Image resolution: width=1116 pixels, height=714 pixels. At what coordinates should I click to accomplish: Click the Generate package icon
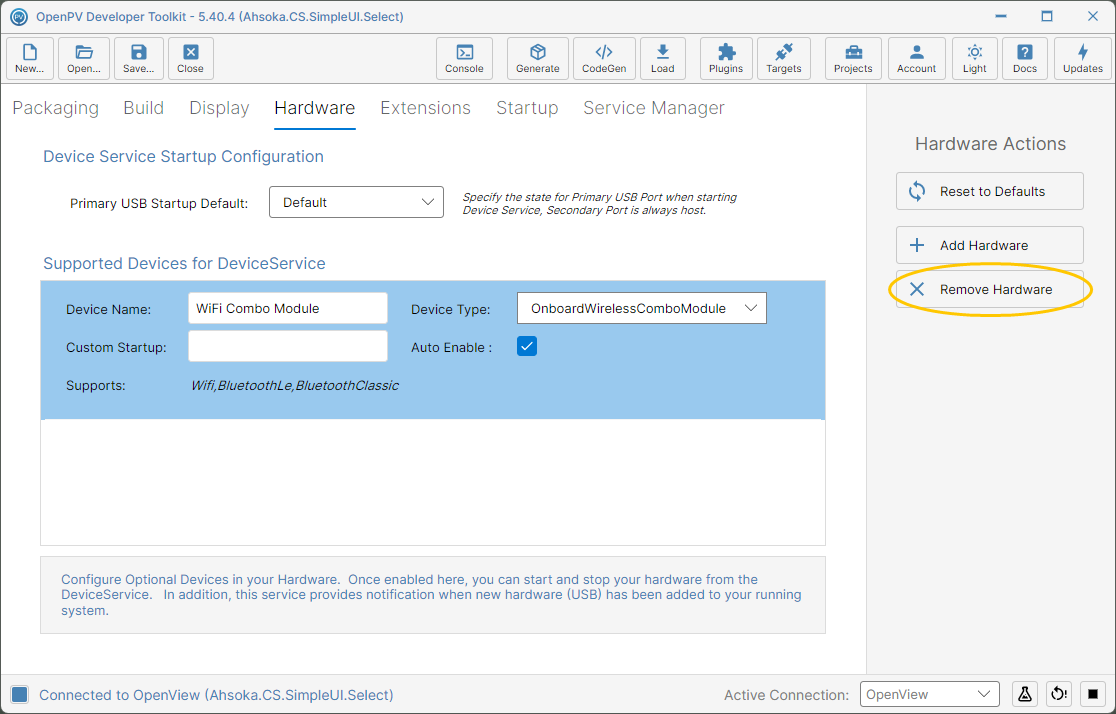tap(538, 58)
